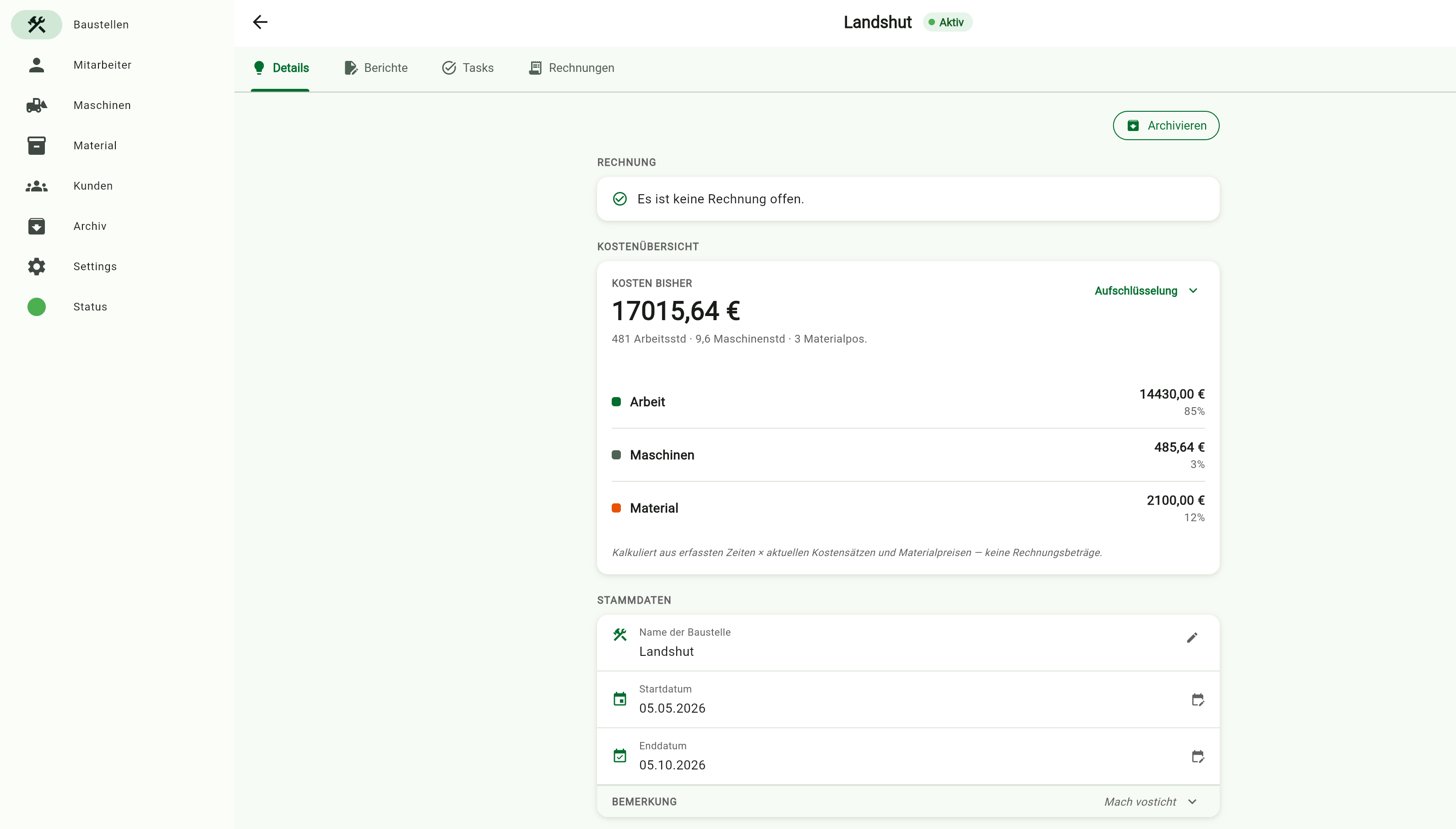The height and width of the screenshot is (829, 1456).
Task: Select the Maschinen cost row label
Action: (662, 455)
